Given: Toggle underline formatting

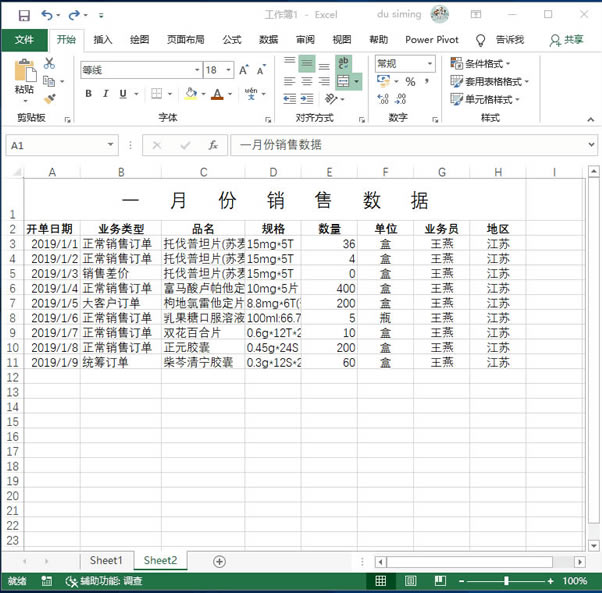Looking at the screenshot, I should click(x=123, y=94).
